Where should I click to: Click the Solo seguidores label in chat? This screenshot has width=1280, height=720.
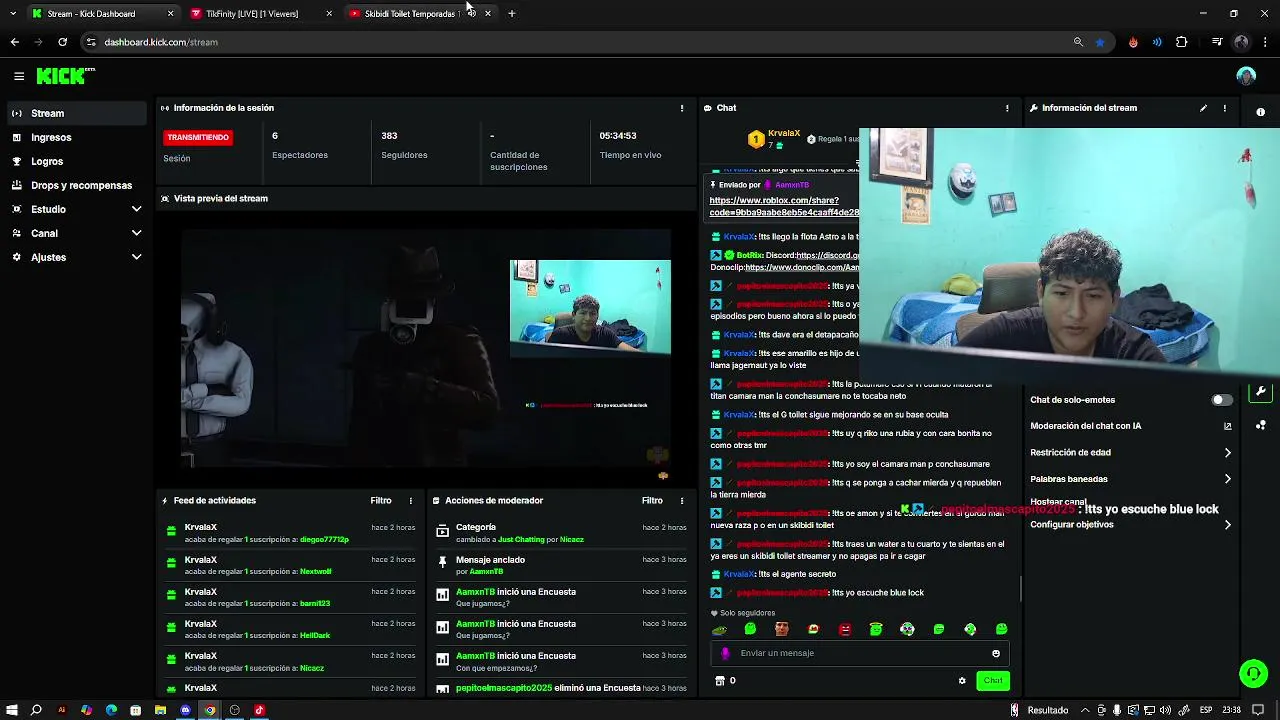point(747,613)
